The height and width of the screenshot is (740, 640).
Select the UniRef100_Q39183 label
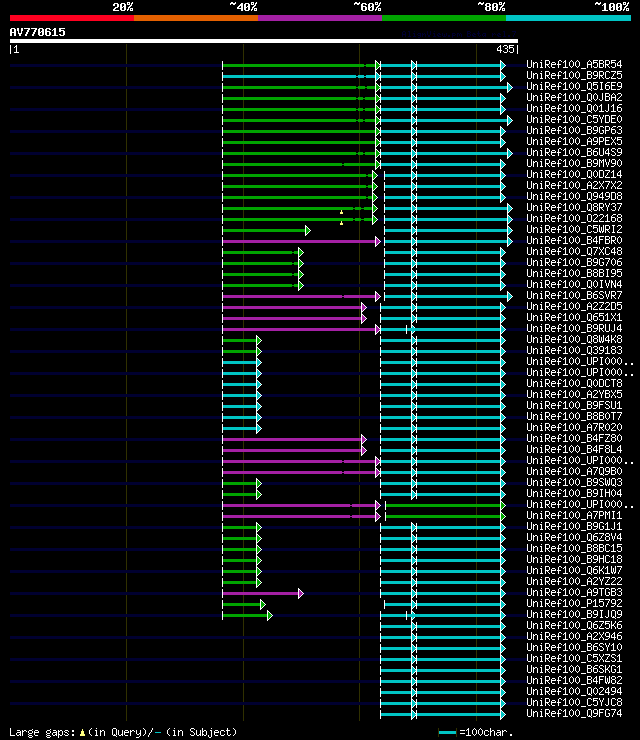[x=574, y=351]
